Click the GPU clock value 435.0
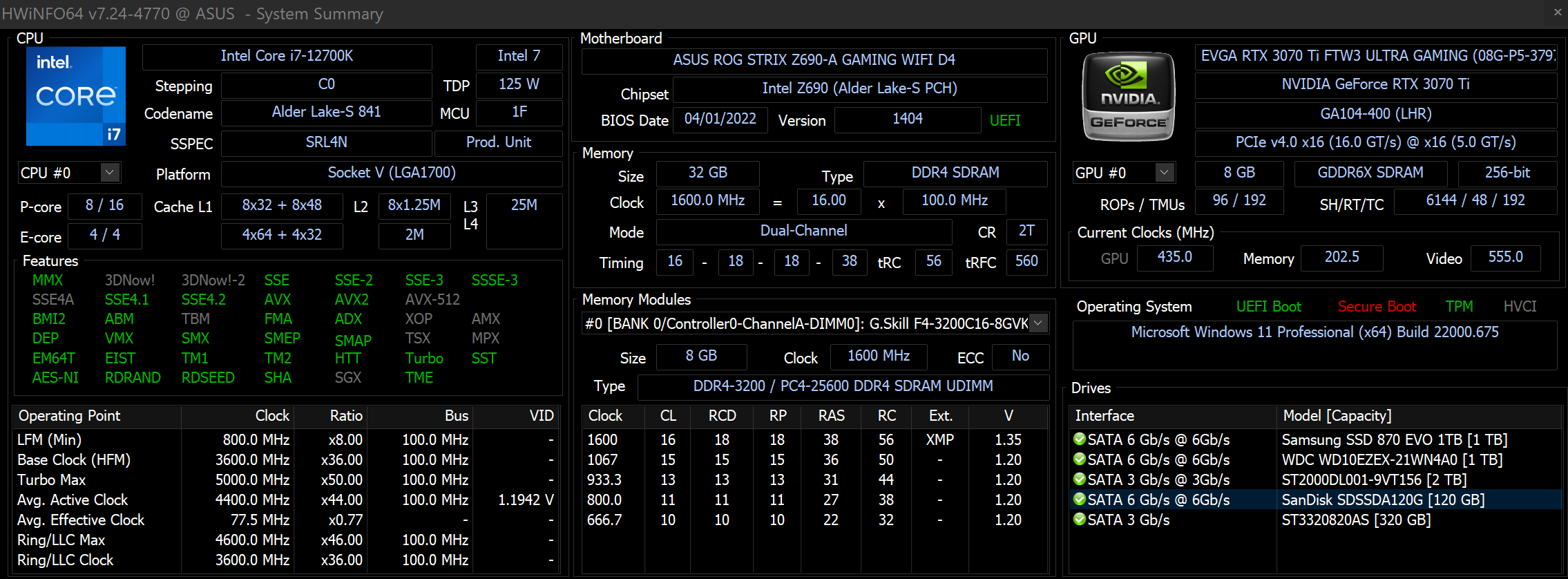This screenshot has width=1568, height=579. [1175, 257]
